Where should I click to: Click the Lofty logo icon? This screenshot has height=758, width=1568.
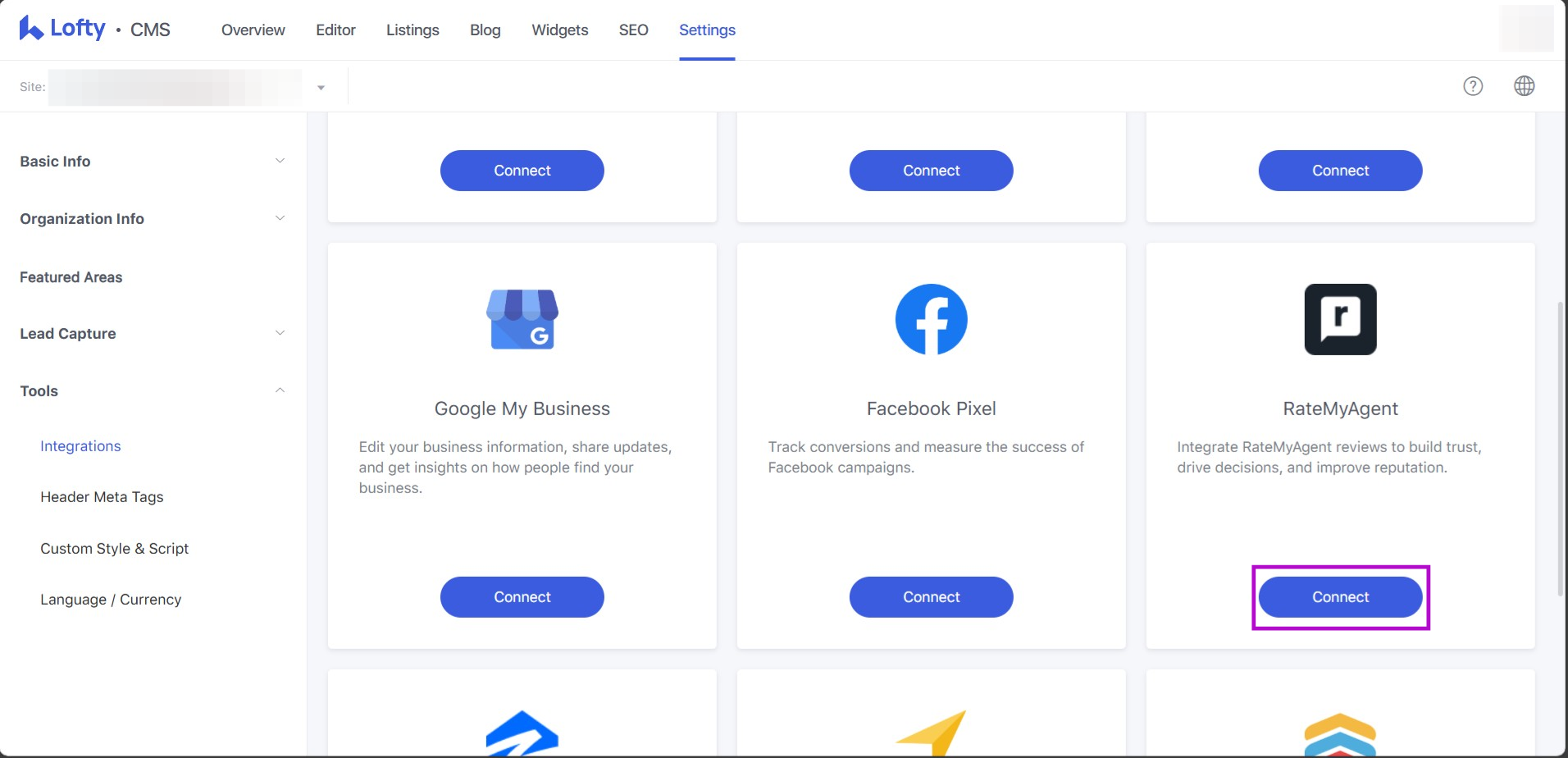pos(31,29)
